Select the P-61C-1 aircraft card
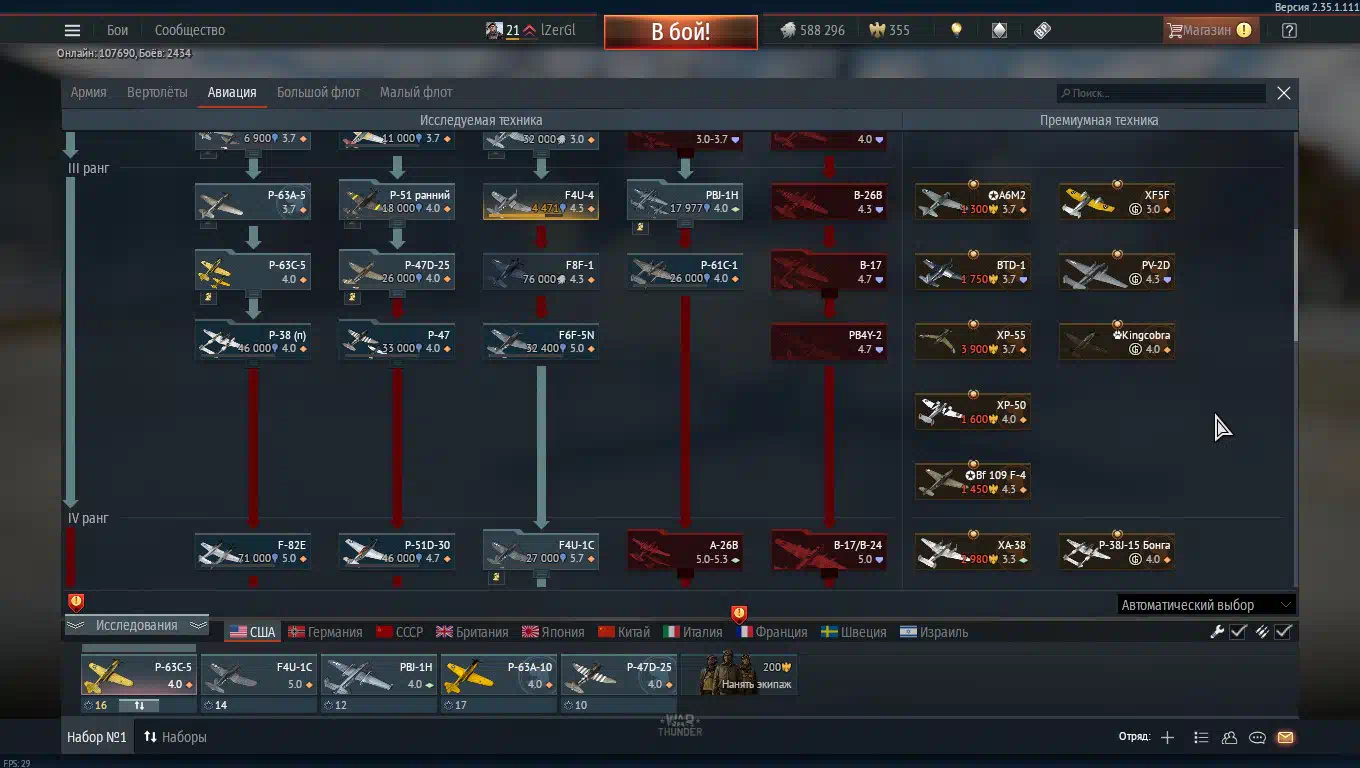This screenshot has width=1360, height=768. click(x=685, y=272)
